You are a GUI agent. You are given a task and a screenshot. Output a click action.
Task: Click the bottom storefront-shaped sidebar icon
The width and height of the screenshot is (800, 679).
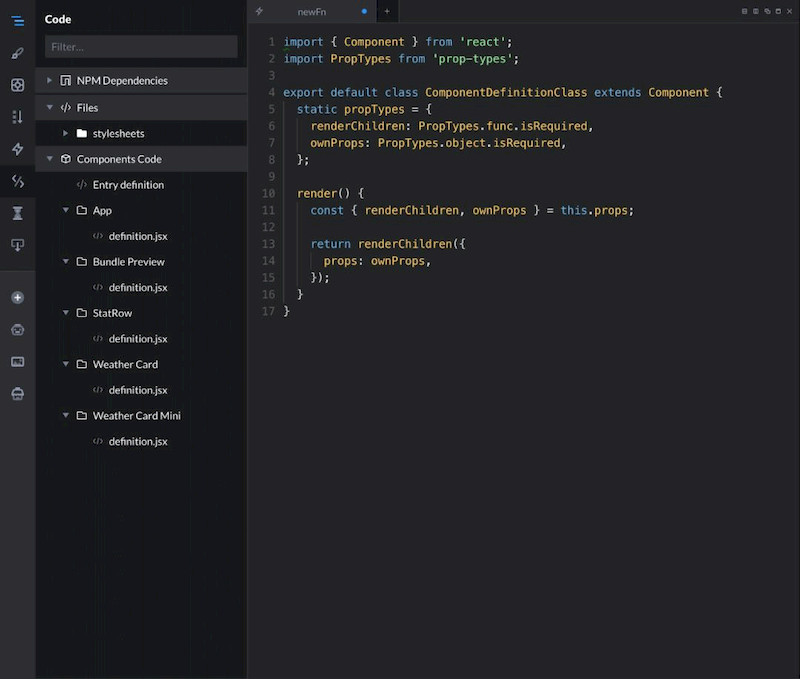[18, 394]
